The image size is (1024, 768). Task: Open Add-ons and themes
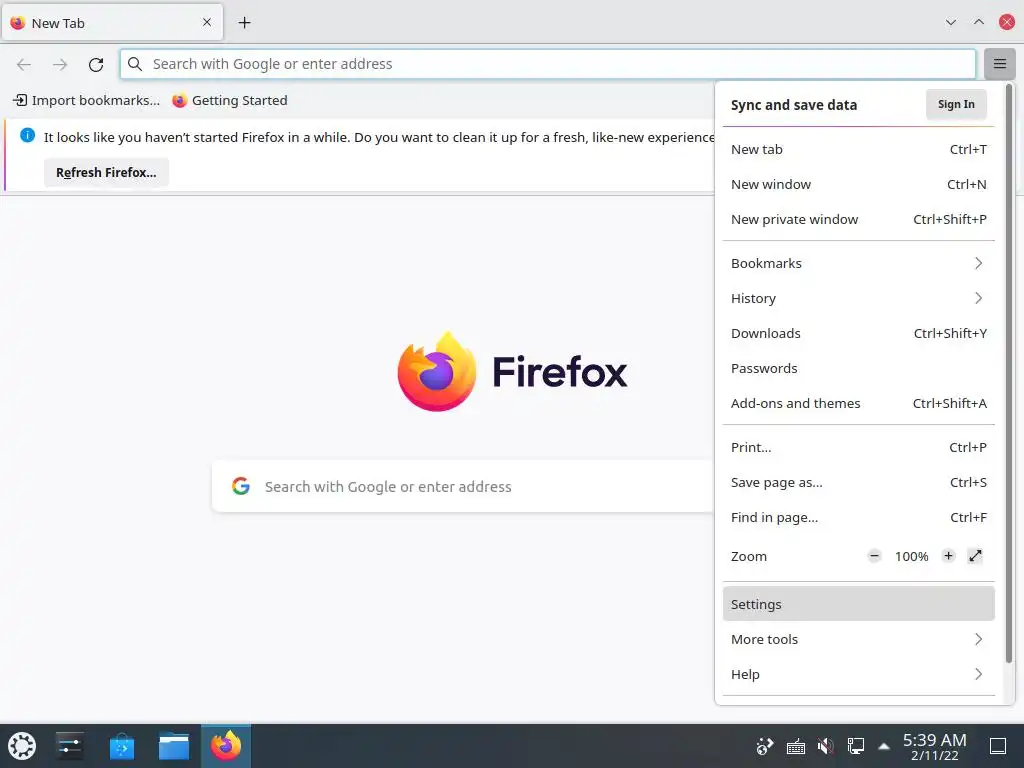pos(858,404)
